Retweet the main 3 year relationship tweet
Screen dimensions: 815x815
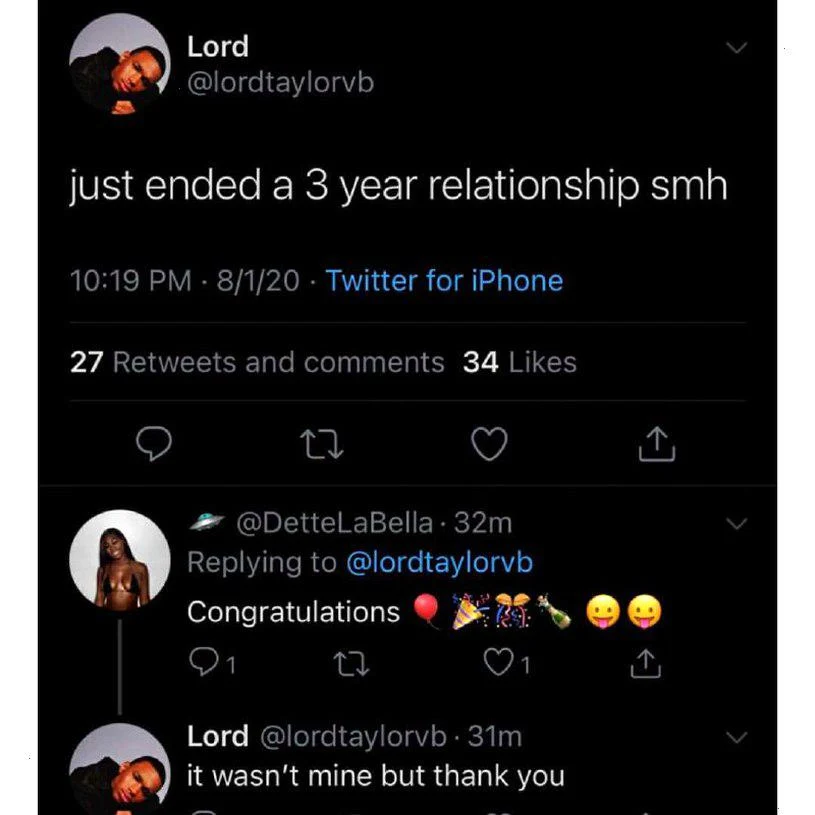pyautogui.click(x=318, y=444)
